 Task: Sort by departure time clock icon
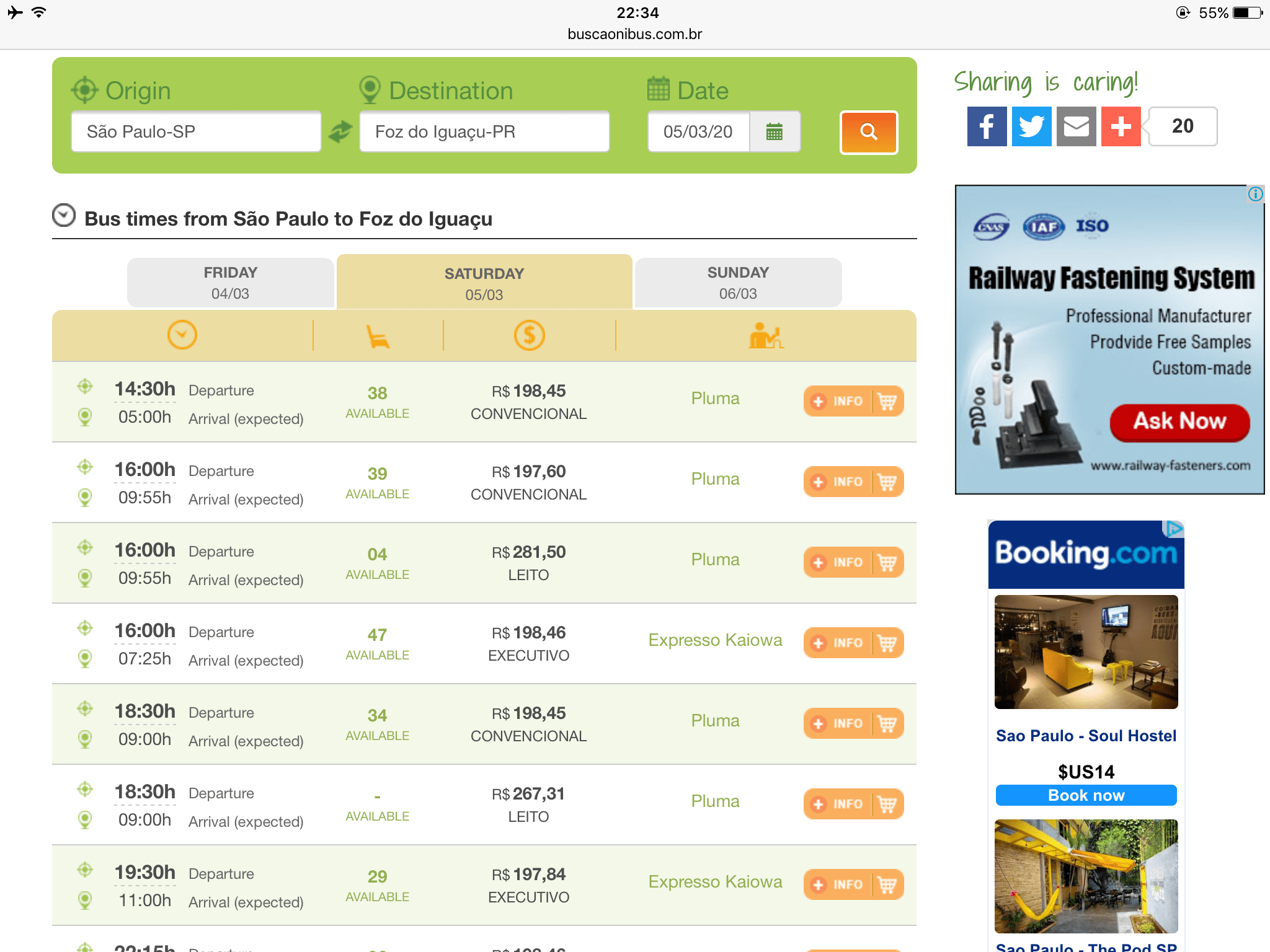point(182,335)
